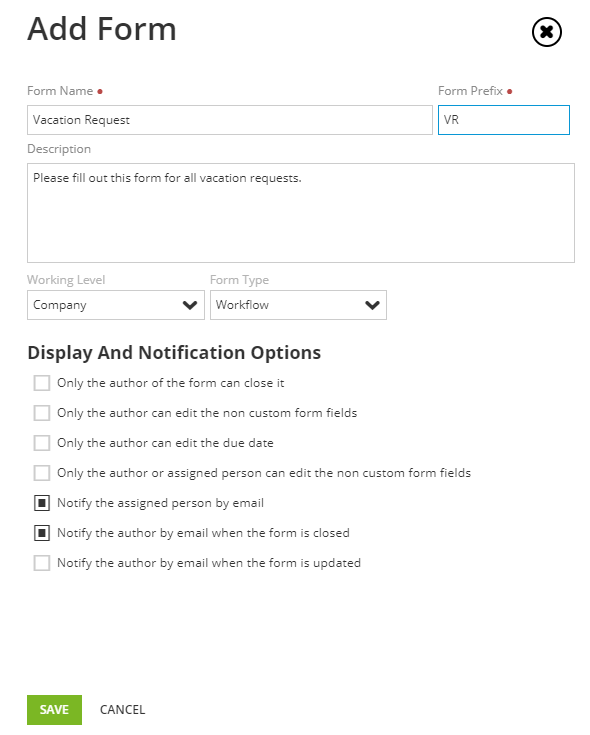Check 'Only the author or assigned person can edit' option
Viewport: 590px width, 735px height.
[x=42, y=473]
